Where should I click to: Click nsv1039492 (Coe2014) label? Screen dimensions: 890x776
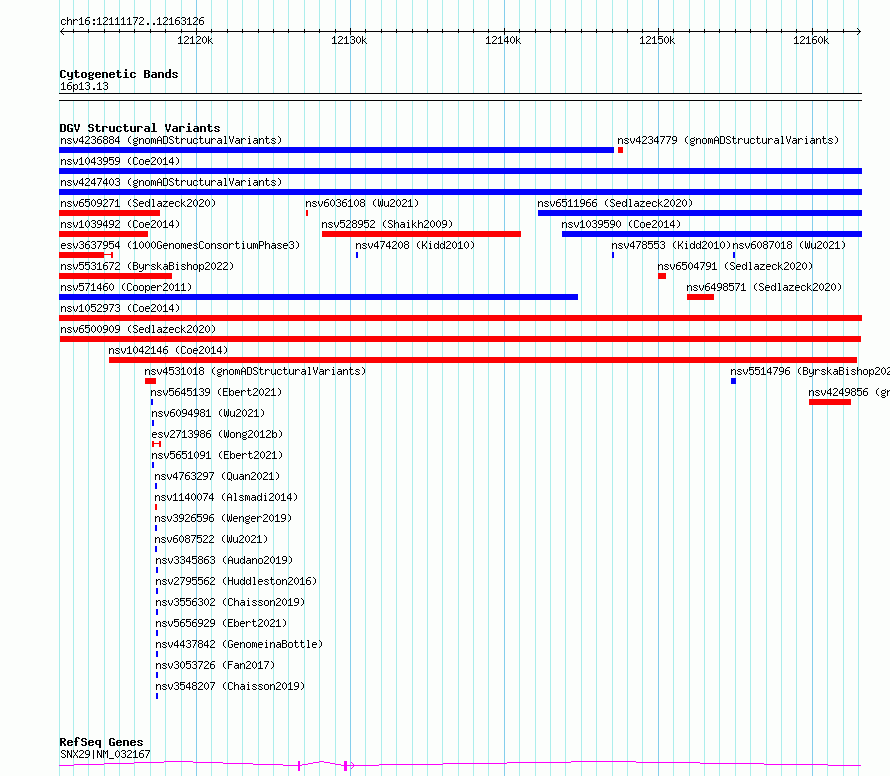coord(120,224)
